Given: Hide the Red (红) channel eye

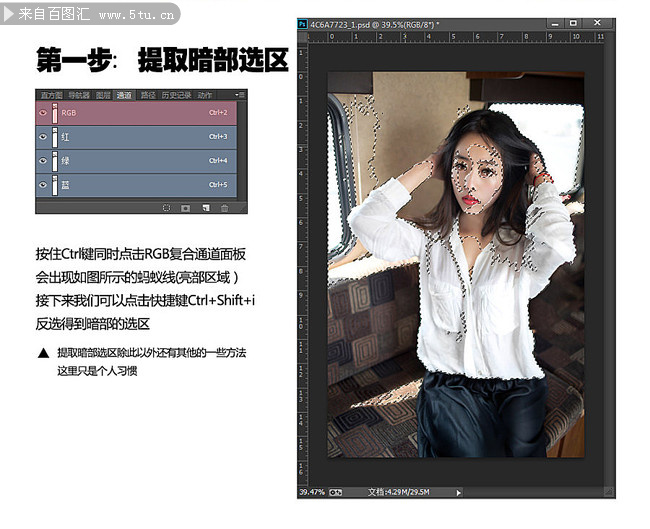Looking at the screenshot, I should coord(42,137).
